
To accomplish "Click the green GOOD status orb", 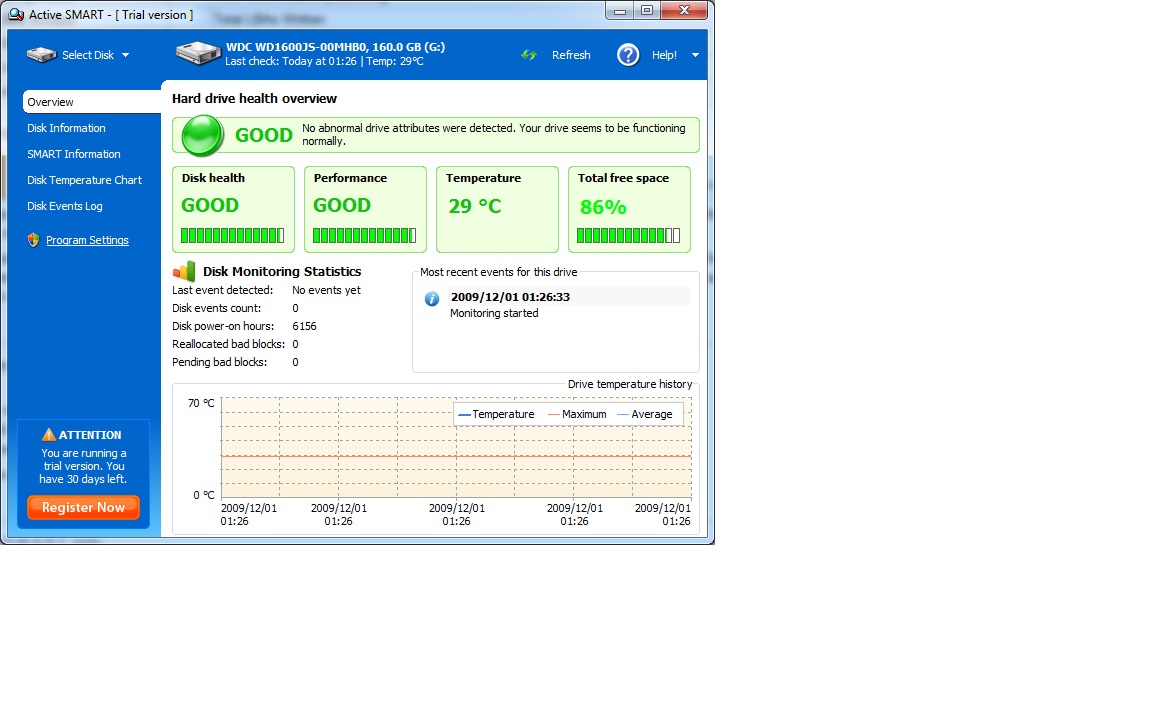I will tap(202, 135).
